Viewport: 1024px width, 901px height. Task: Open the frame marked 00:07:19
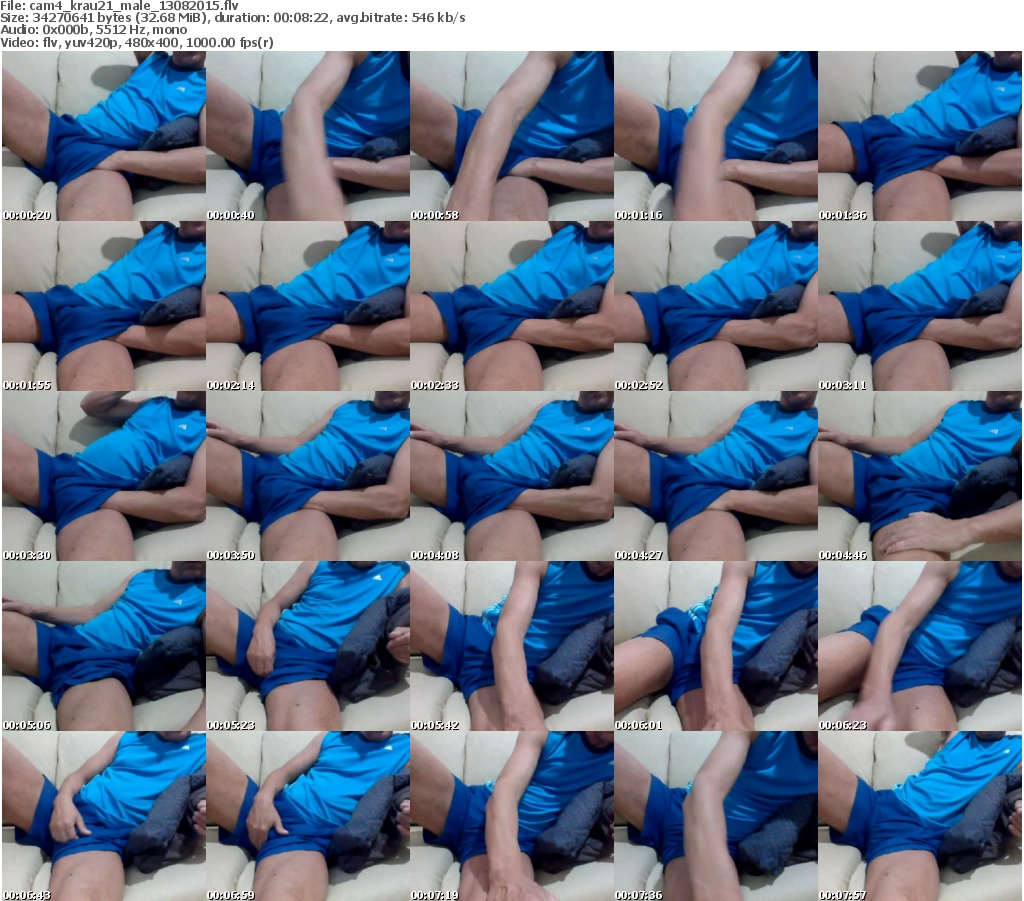click(x=512, y=816)
